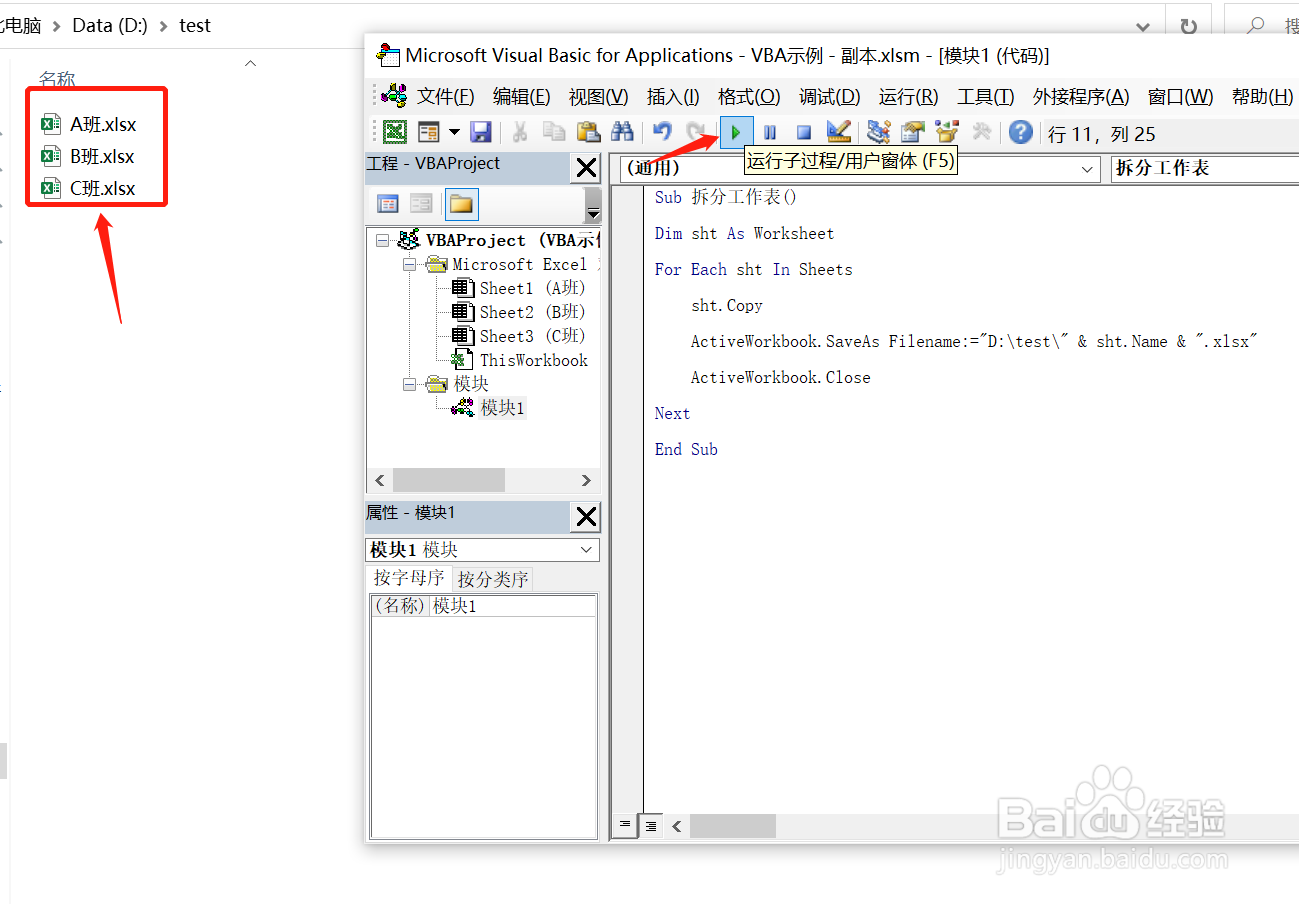Click the sht.Copy code line
The image size is (1299, 904).
pyautogui.click(x=727, y=305)
